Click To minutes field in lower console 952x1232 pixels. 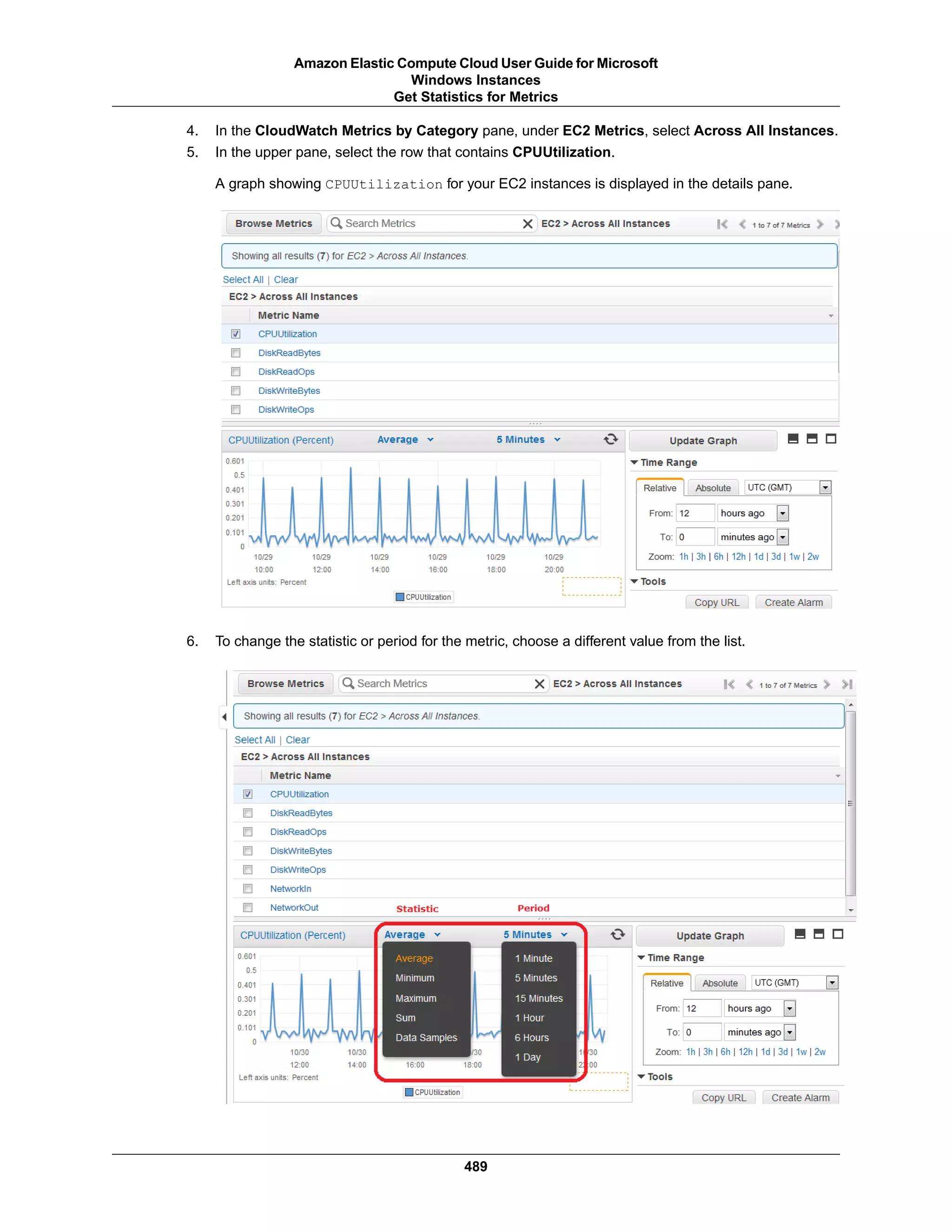tap(702, 1032)
